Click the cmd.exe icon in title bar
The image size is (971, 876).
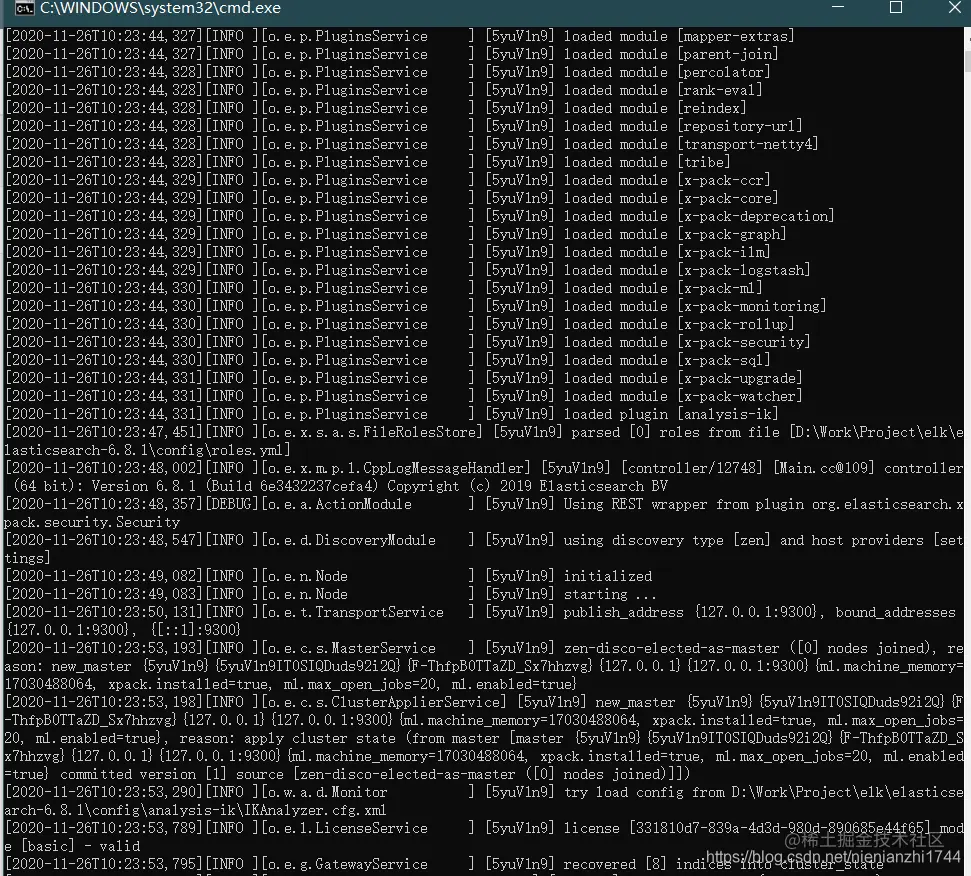click(24, 8)
